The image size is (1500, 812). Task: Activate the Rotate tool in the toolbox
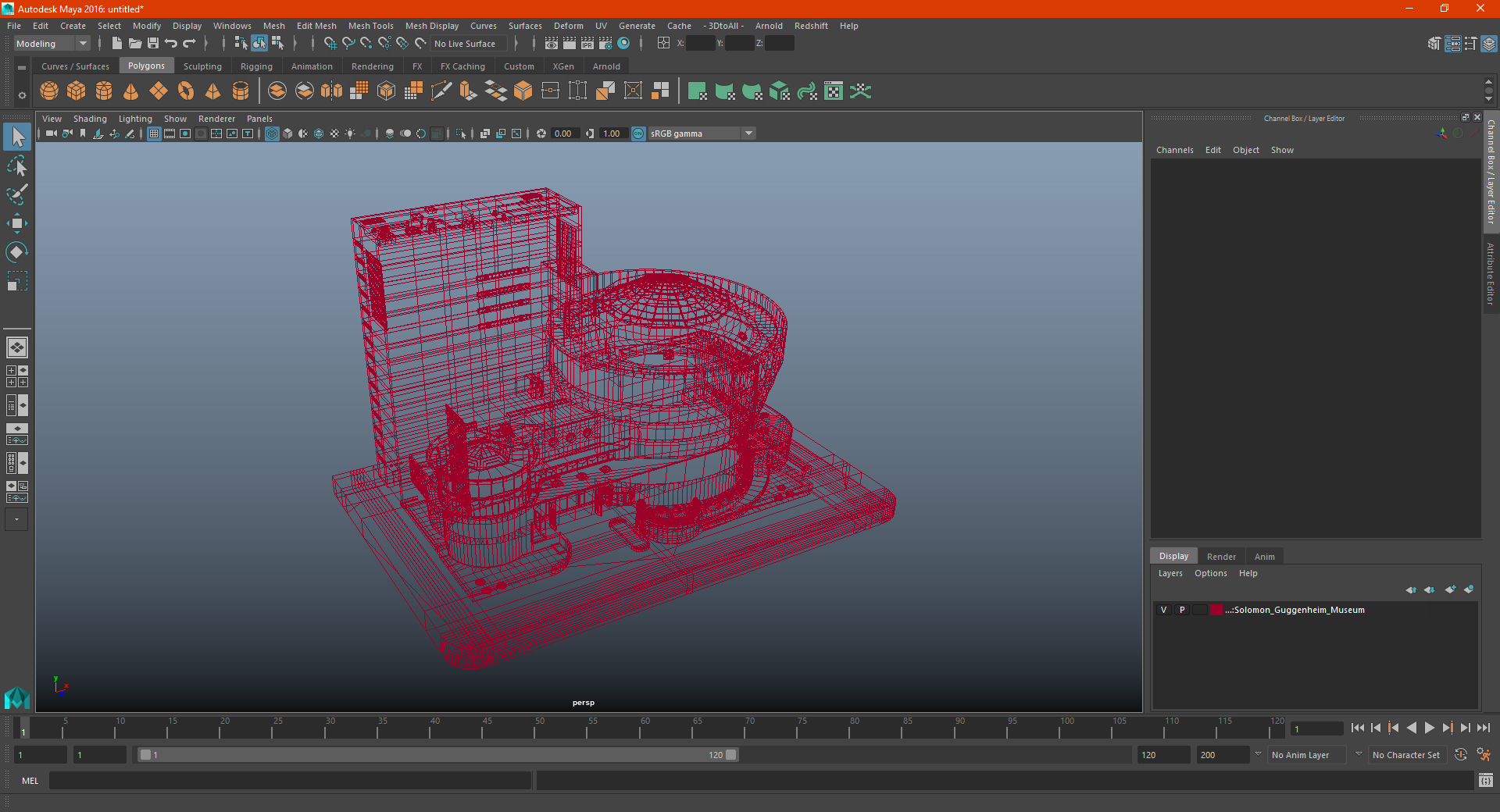pos(17,252)
